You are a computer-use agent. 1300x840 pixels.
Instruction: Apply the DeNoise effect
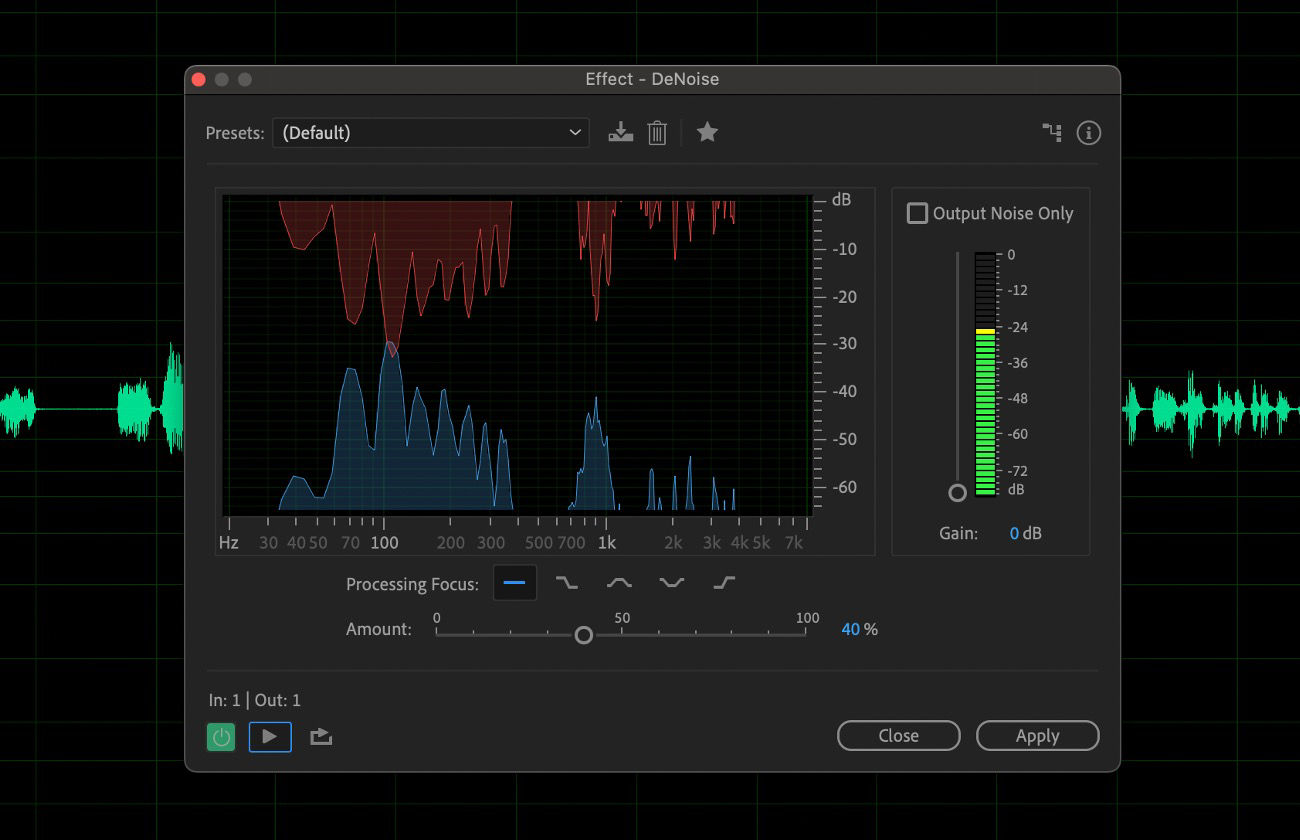(1037, 735)
